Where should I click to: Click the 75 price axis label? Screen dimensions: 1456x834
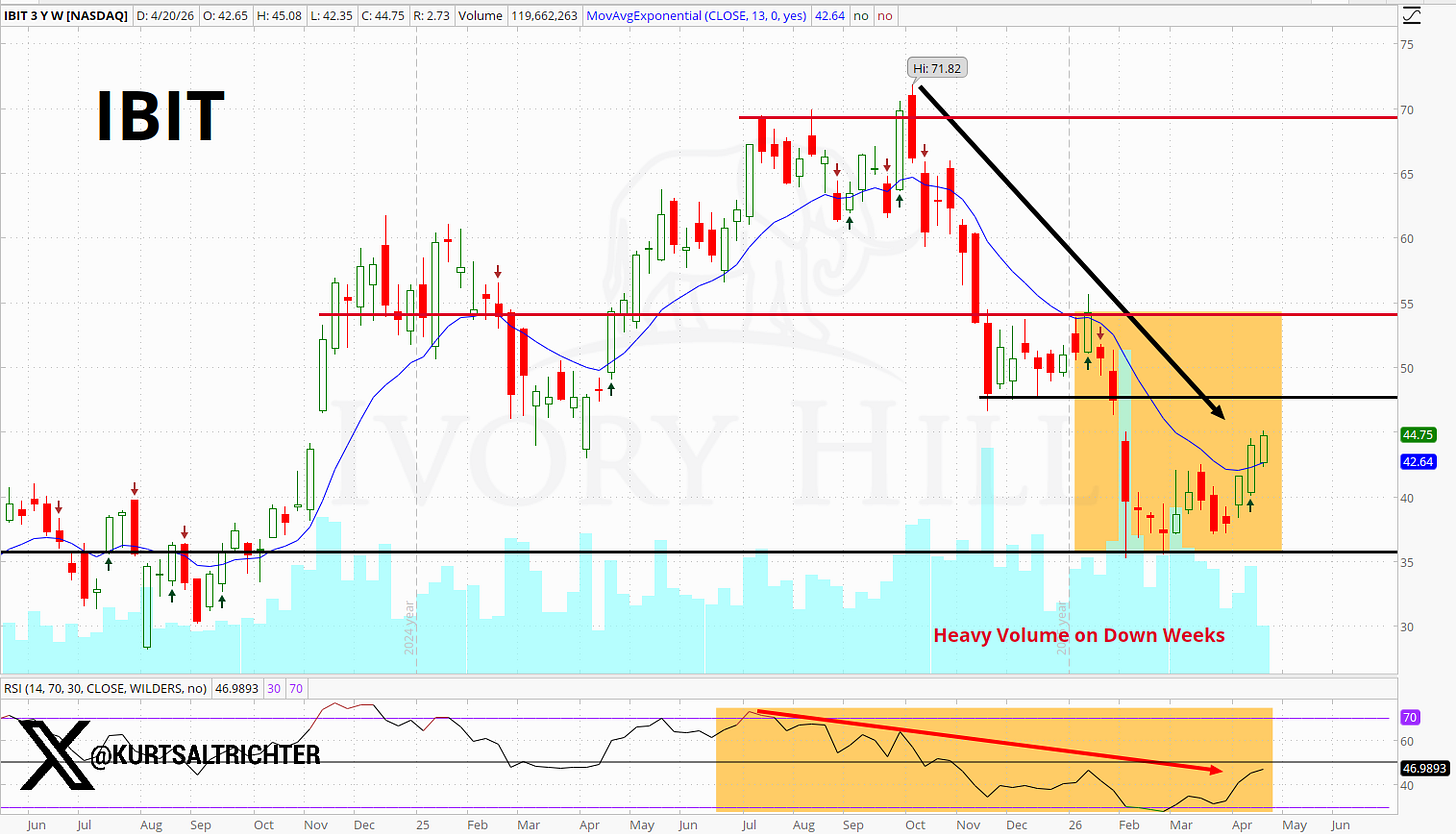point(1406,45)
